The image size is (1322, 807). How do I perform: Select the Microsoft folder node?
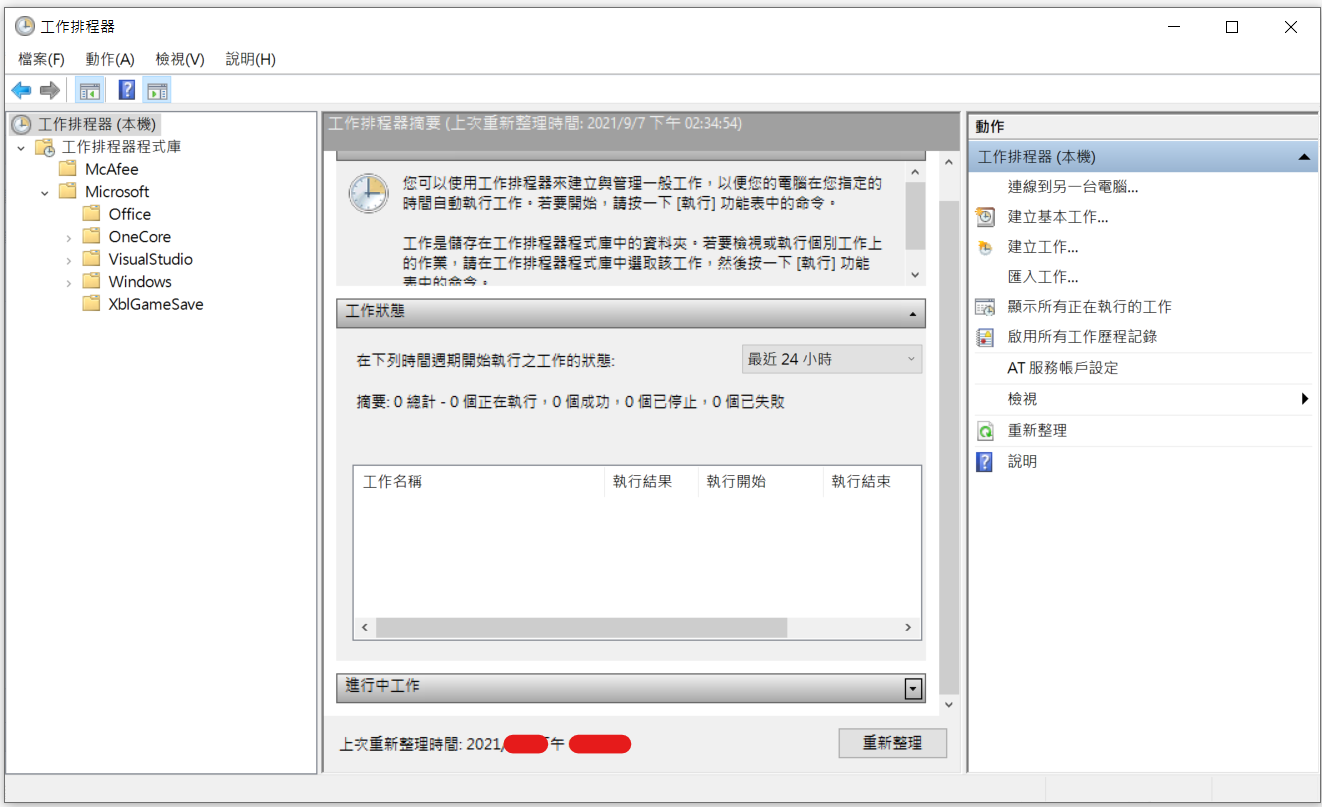tap(117, 192)
